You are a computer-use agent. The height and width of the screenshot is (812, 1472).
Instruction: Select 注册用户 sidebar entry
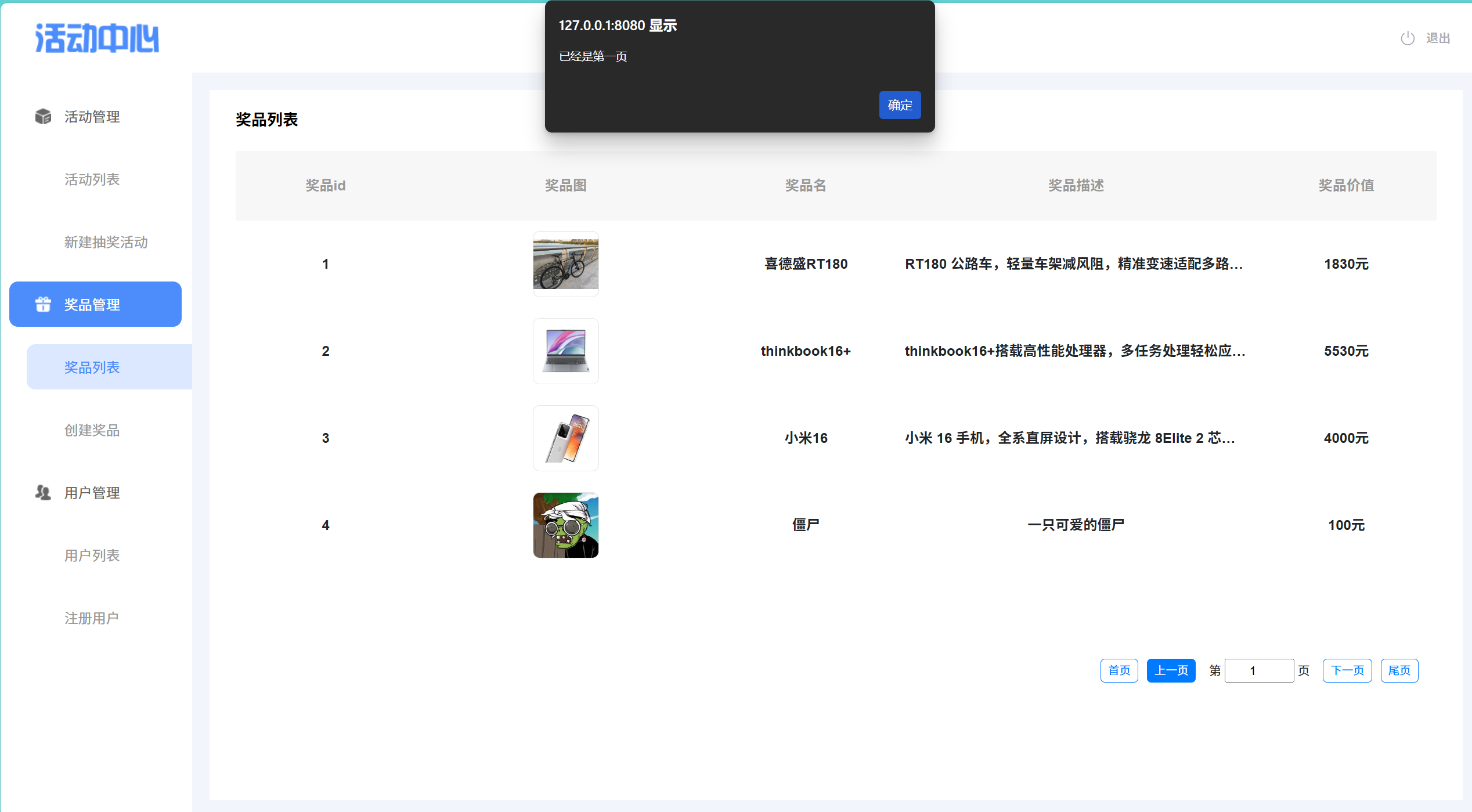92,618
